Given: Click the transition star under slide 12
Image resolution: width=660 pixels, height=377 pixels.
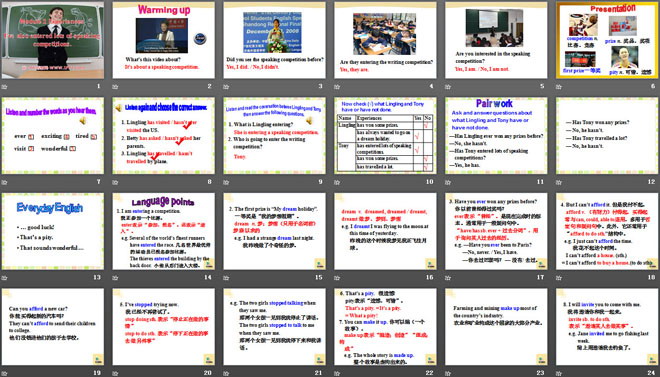Looking at the screenshot, I should click(x=559, y=182).
